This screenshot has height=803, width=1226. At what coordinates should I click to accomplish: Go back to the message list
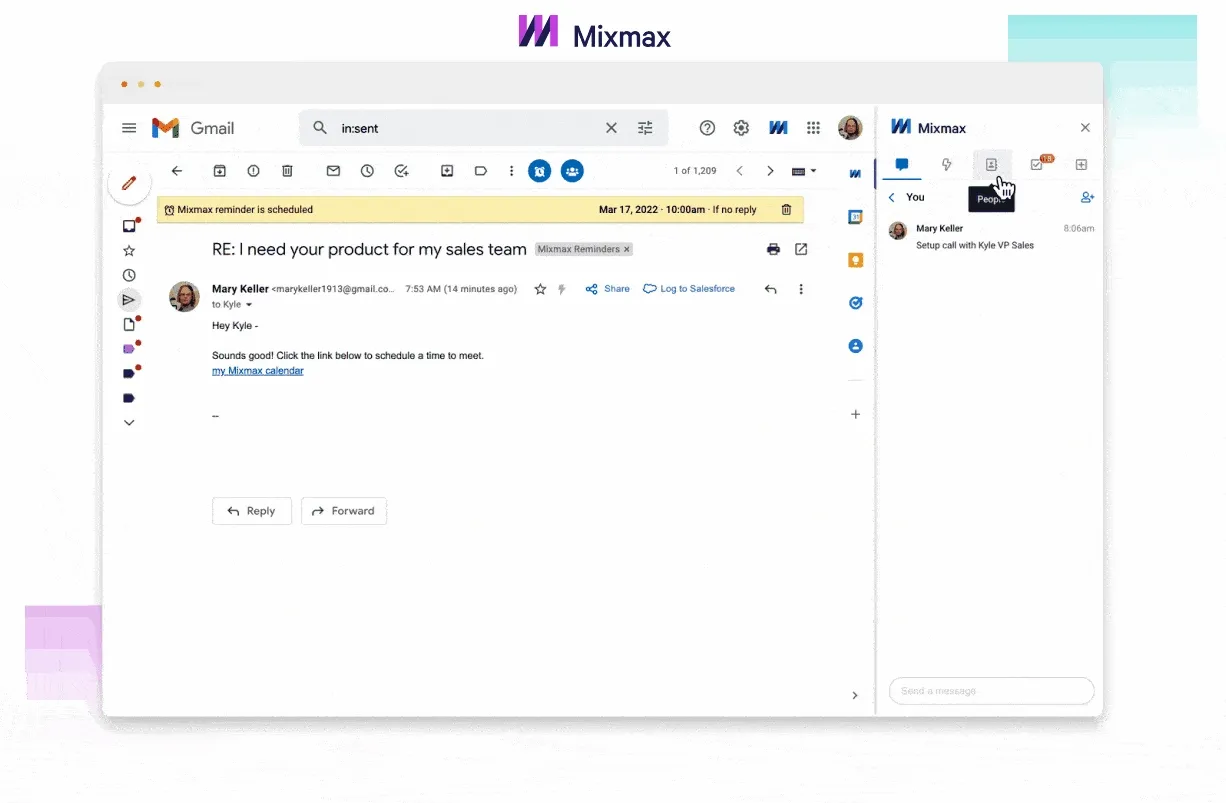tap(177, 171)
